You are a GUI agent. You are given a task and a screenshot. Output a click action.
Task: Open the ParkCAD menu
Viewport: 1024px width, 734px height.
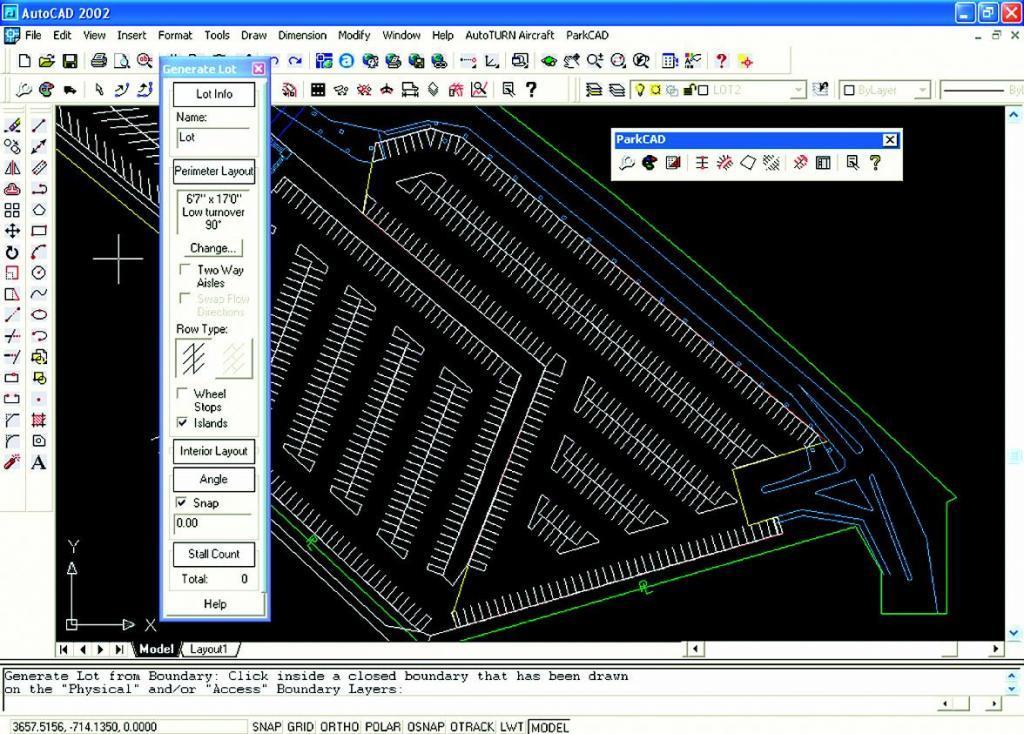pos(587,35)
